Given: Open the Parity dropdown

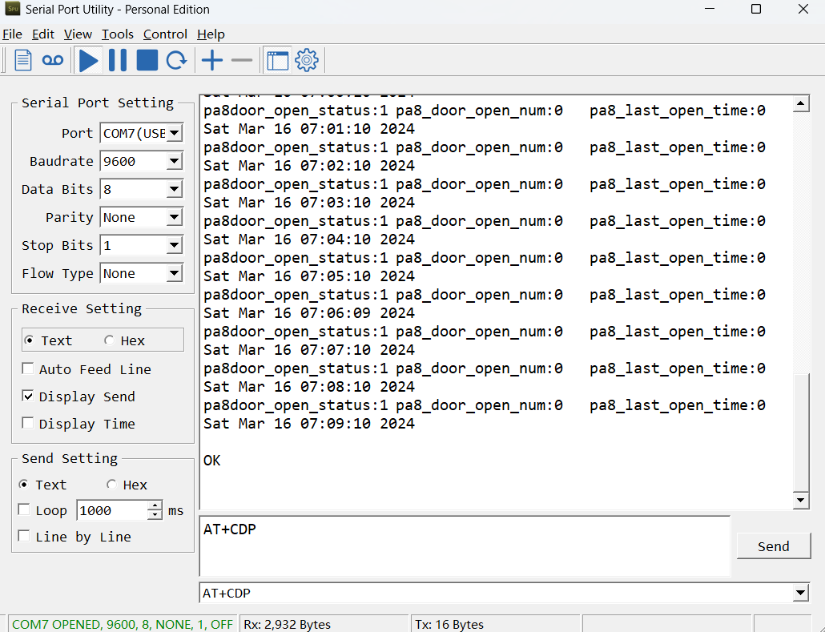Looking at the screenshot, I should [175, 217].
